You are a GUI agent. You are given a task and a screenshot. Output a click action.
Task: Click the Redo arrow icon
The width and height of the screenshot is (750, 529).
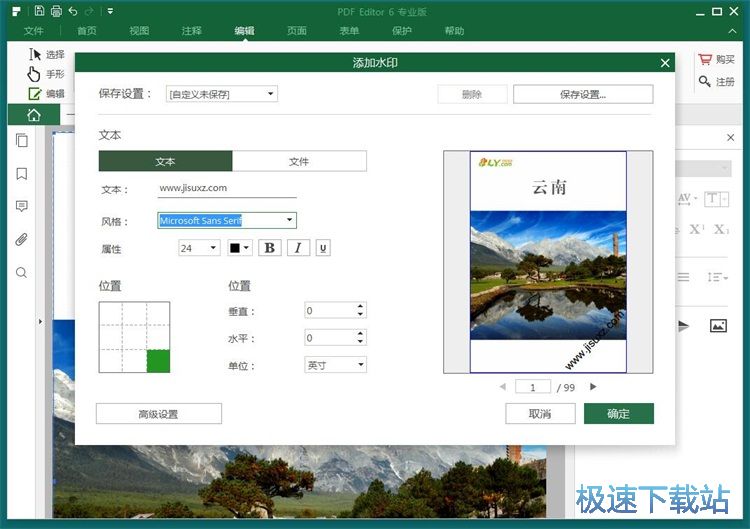tap(89, 11)
